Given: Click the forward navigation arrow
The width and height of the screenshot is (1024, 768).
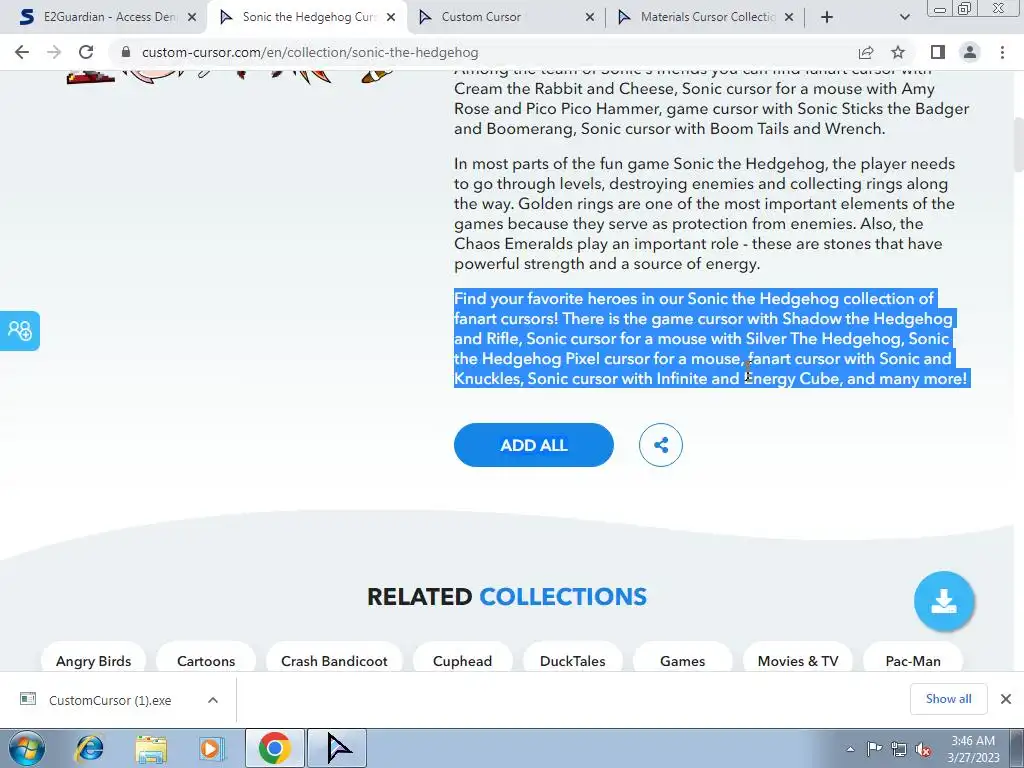Looking at the screenshot, I should pyautogui.click(x=54, y=52).
